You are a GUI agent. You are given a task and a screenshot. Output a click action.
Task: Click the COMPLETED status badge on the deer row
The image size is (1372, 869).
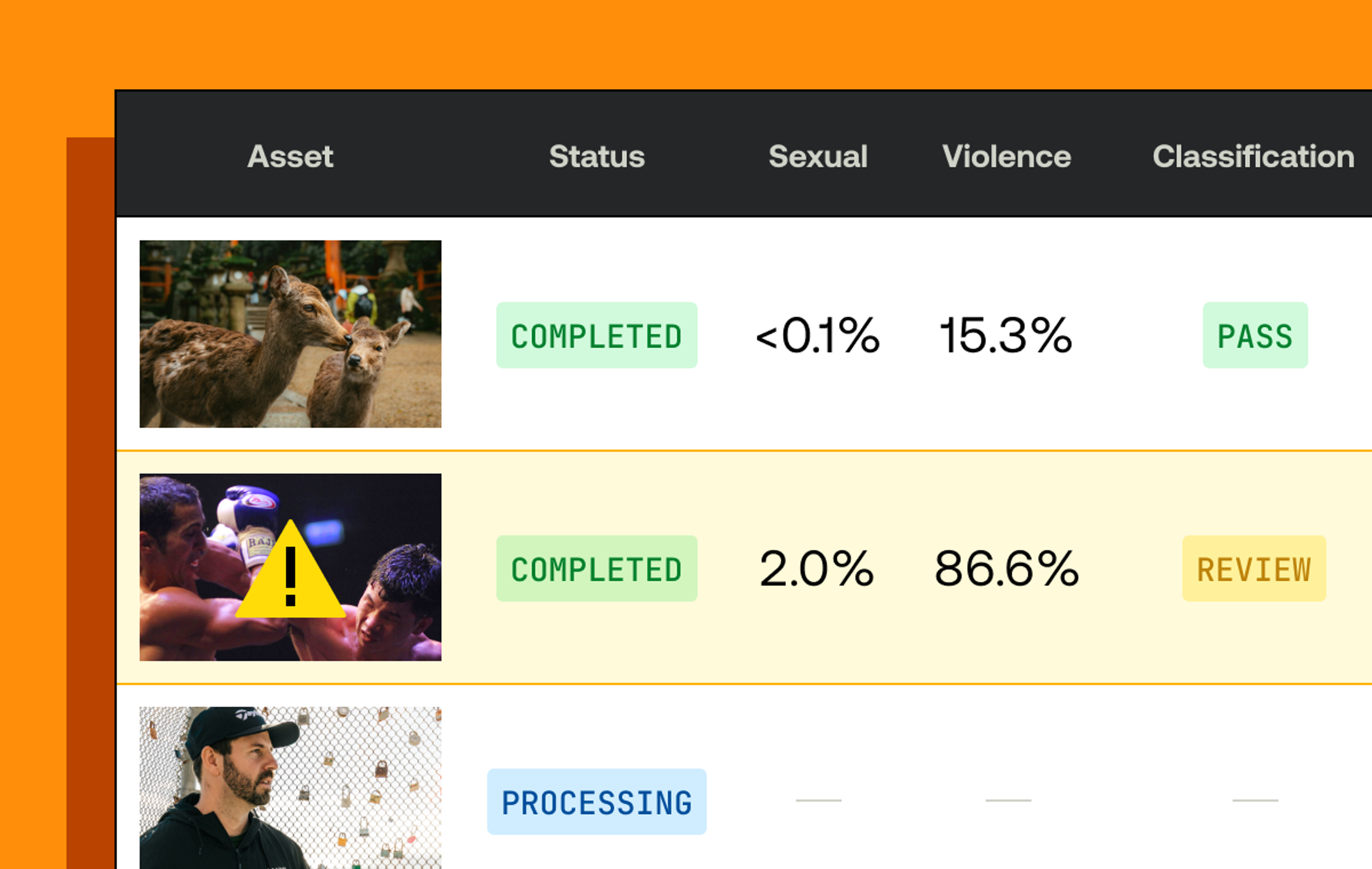click(x=596, y=336)
